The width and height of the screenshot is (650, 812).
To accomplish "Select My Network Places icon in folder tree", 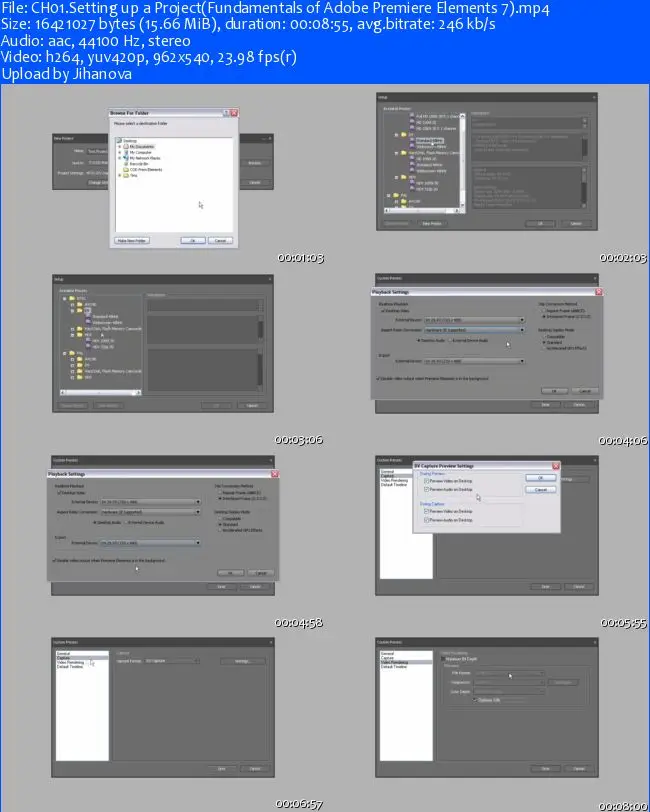I will pos(126,158).
